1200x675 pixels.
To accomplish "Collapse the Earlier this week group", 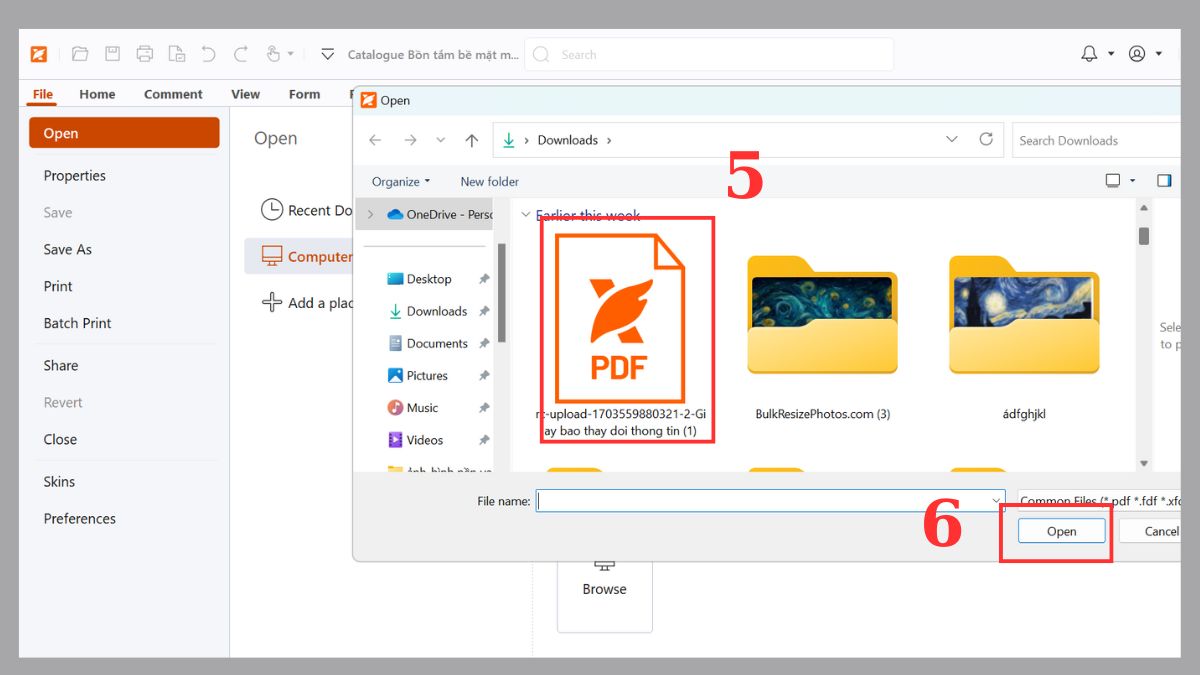I will (x=526, y=215).
